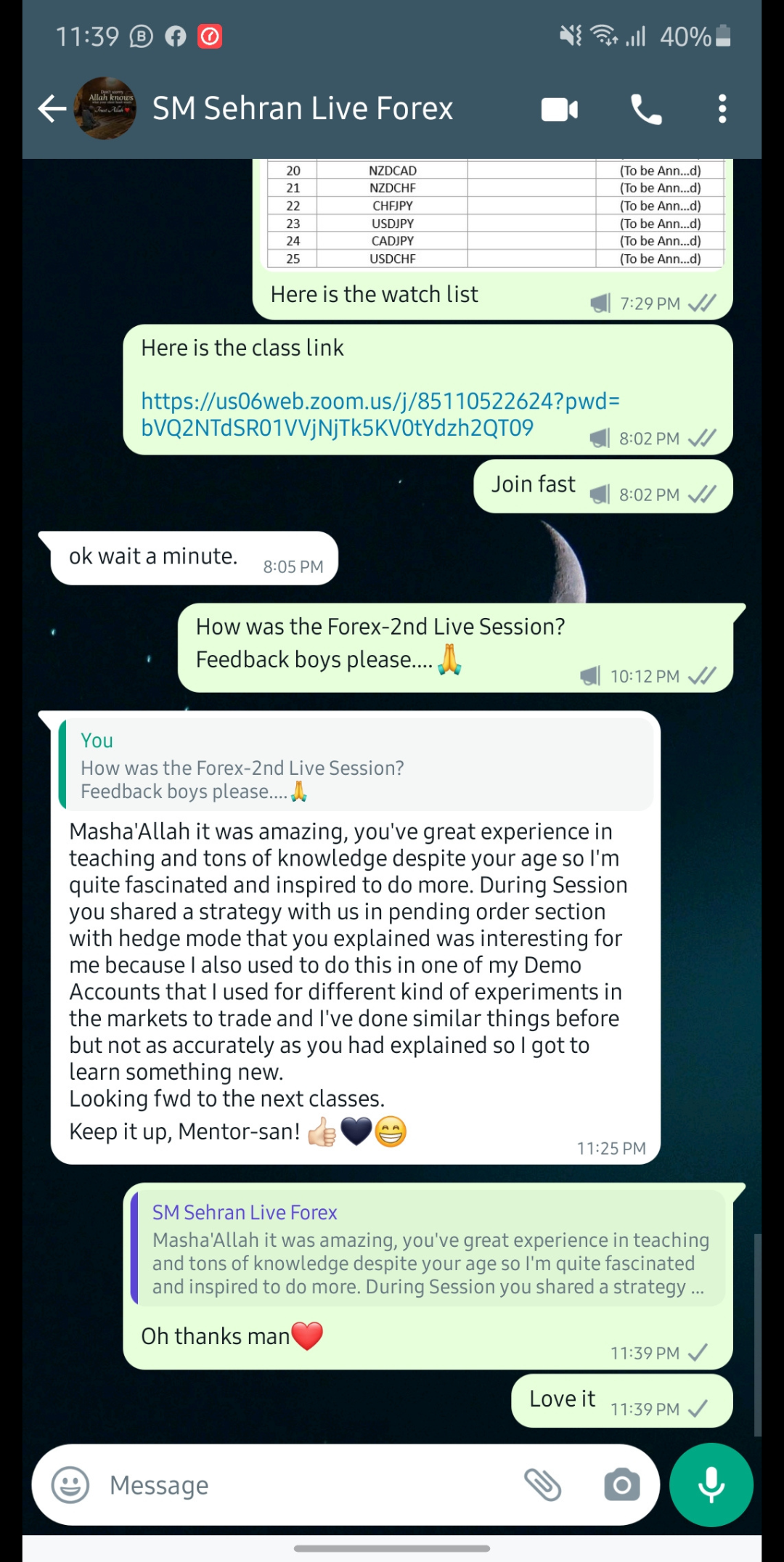Image resolution: width=784 pixels, height=1562 pixels.
Task: Tap the SM Sehran Live Forex chat title
Action: (303, 108)
